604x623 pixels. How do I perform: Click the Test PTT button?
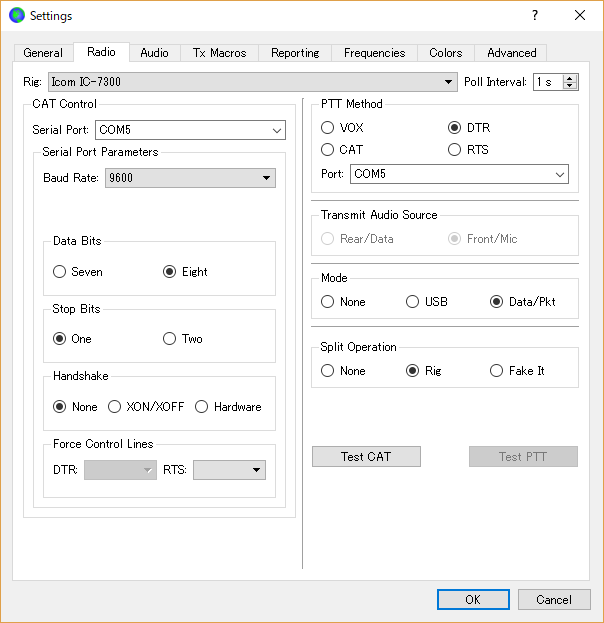pos(523,457)
